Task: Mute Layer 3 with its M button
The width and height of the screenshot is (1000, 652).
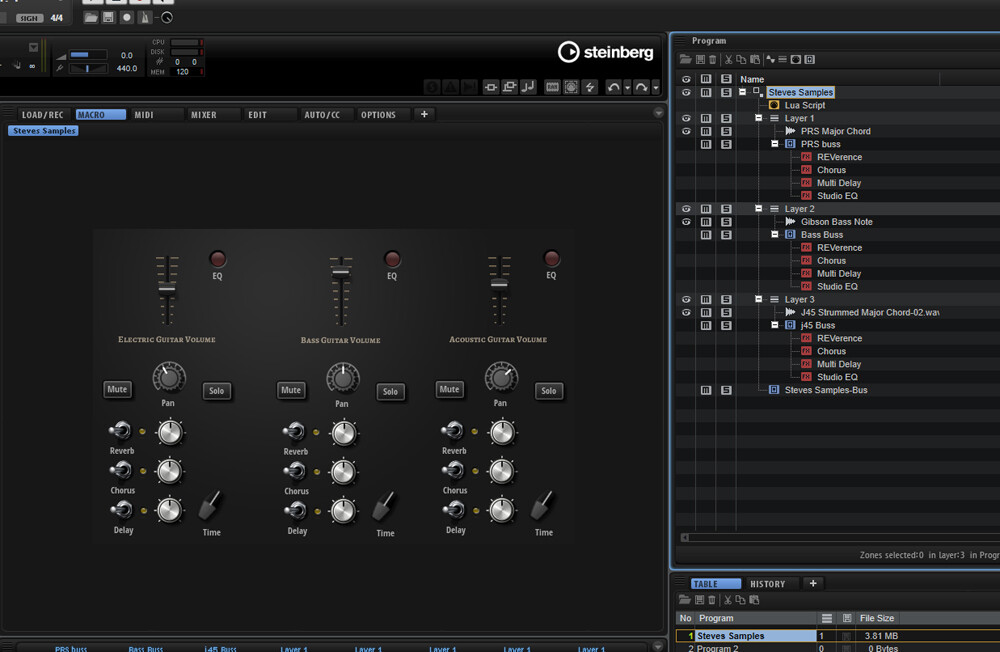Action: click(x=706, y=299)
